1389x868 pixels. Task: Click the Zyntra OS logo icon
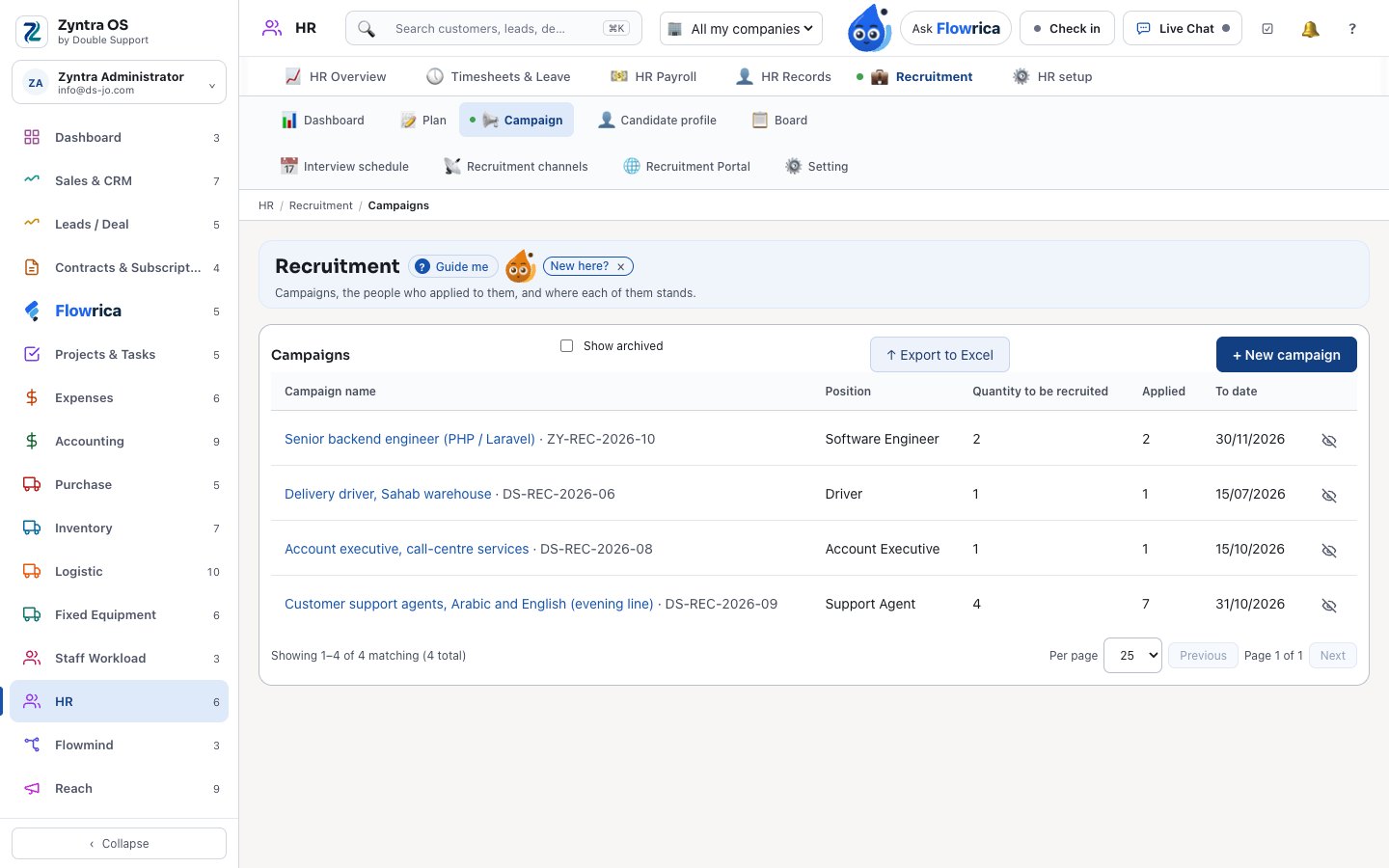pyautogui.click(x=32, y=32)
